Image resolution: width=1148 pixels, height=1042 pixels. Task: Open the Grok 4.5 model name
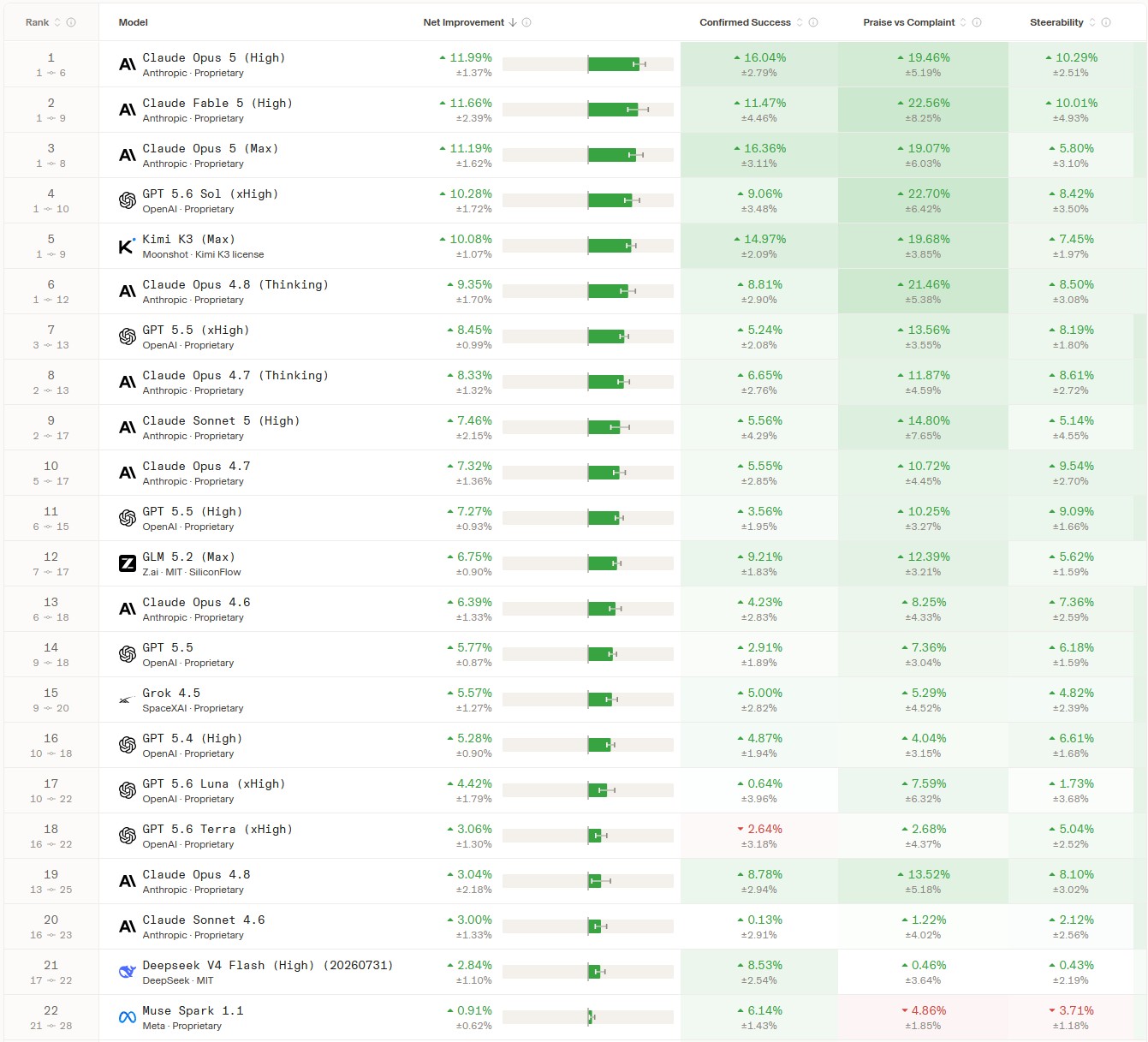[x=171, y=693]
